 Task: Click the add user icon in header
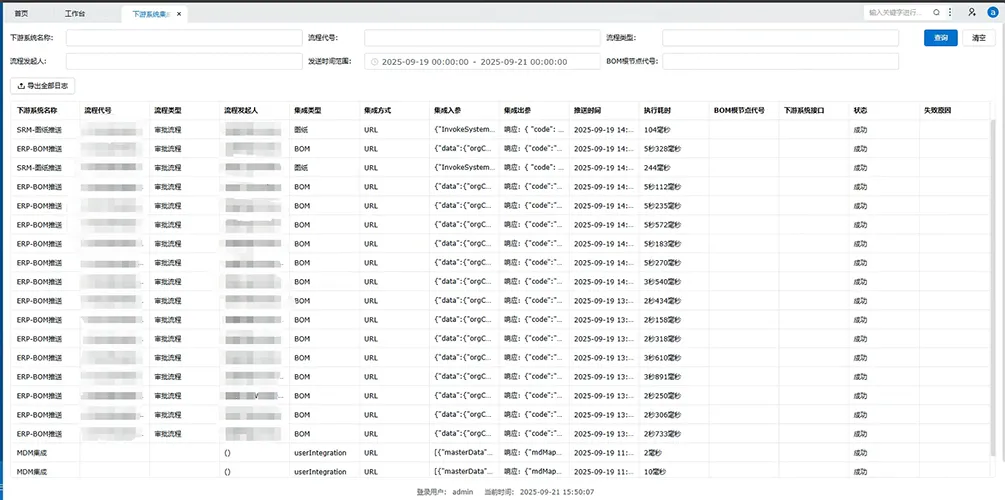tap(972, 13)
